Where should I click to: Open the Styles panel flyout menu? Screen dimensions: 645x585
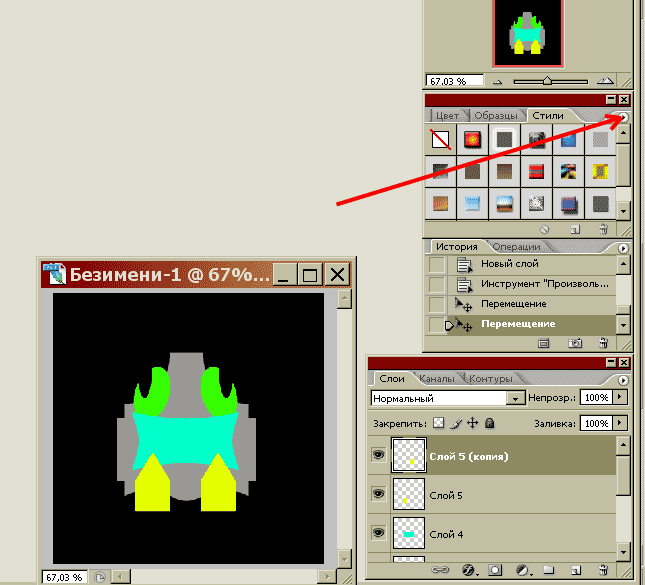pyautogui.click(x=624, y=117)
